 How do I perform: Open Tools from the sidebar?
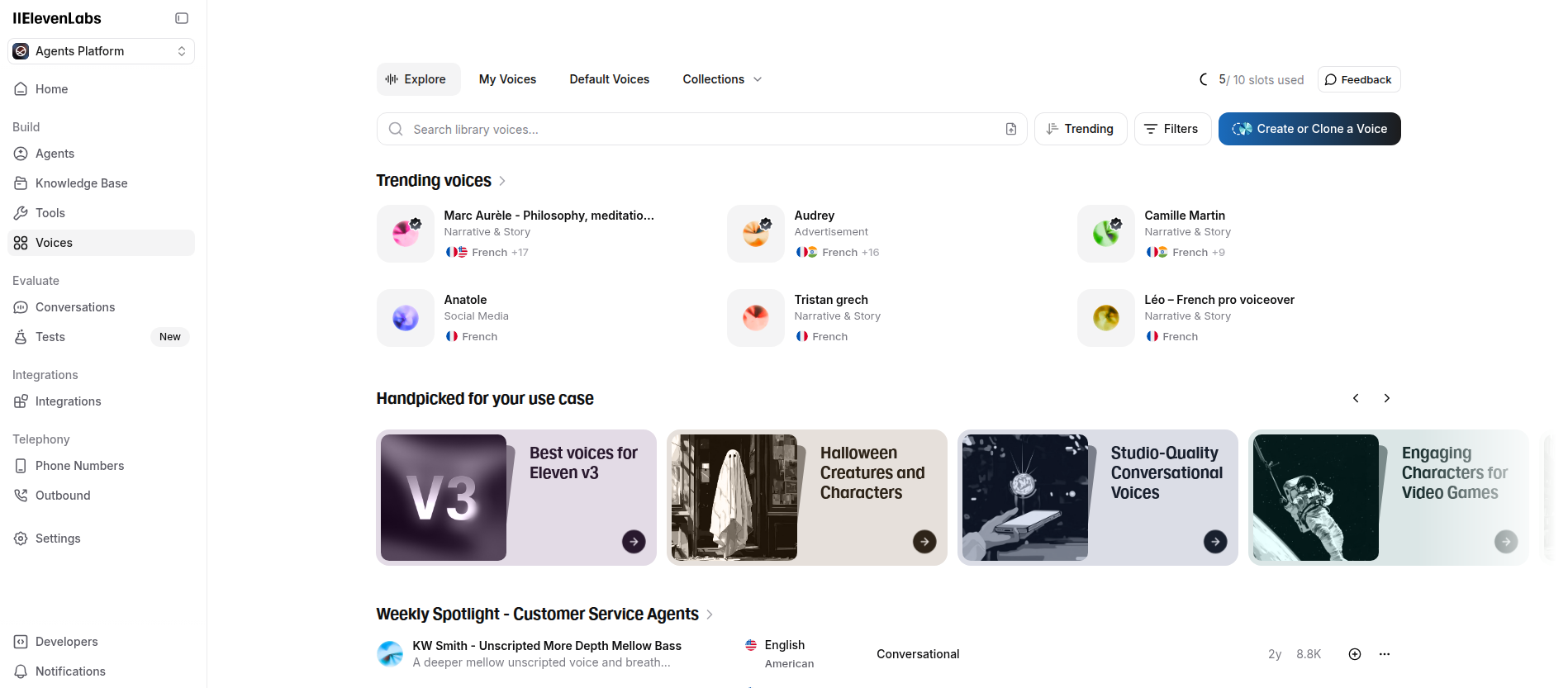[50, 212]
